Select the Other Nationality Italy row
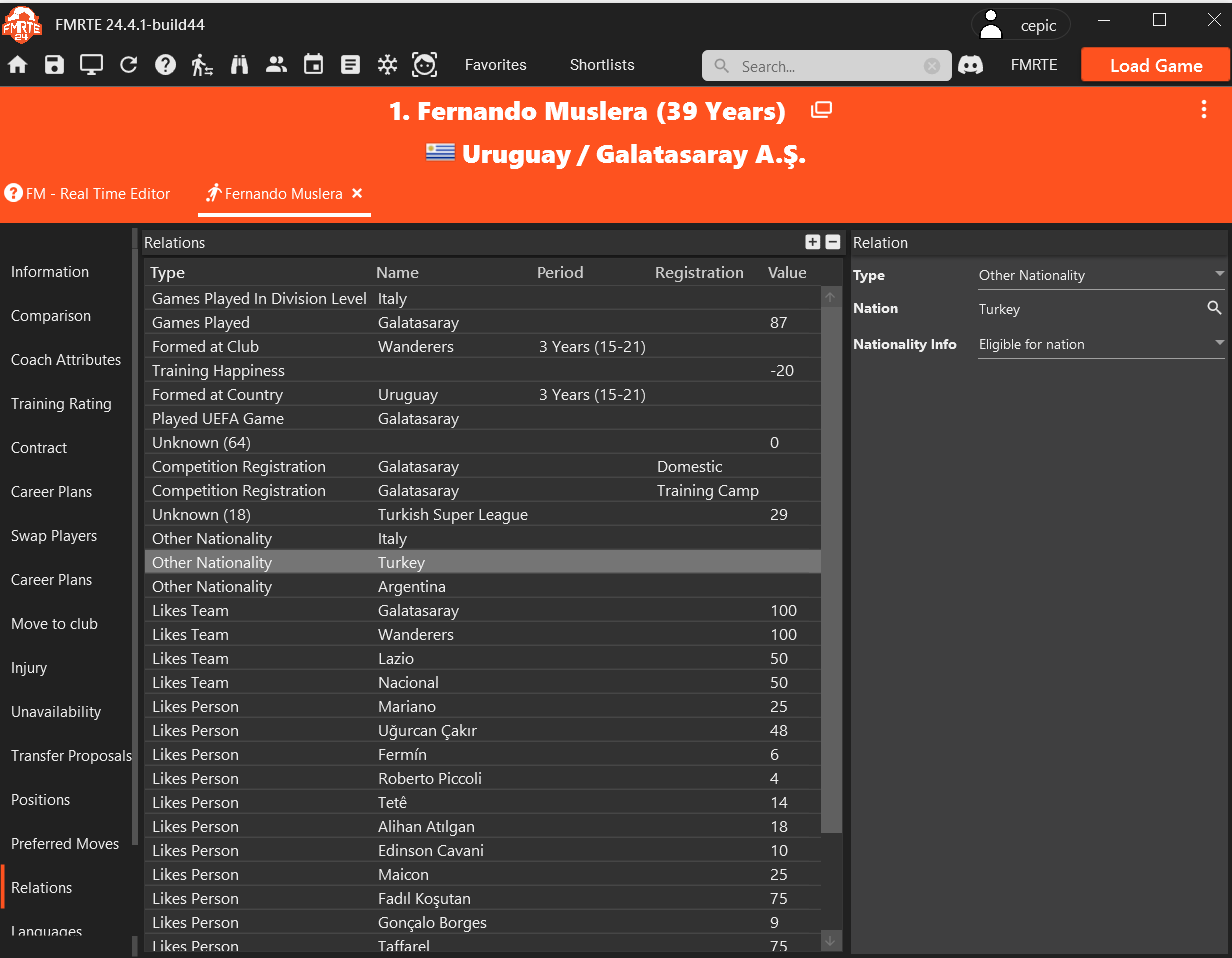1232x958 pixels. pyautogui.click(x=483, y=539)
